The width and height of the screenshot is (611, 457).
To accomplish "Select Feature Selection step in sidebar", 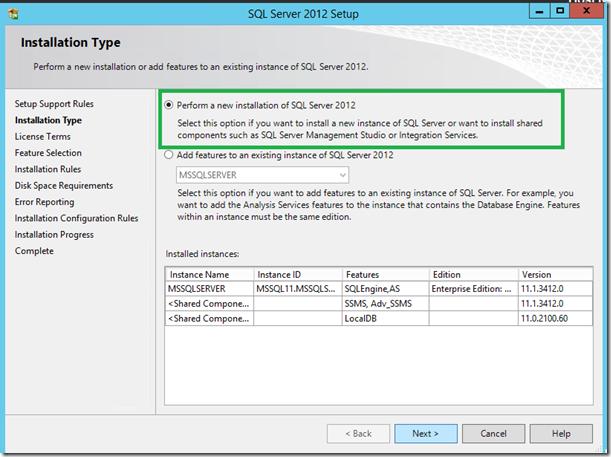I will 48,153.
